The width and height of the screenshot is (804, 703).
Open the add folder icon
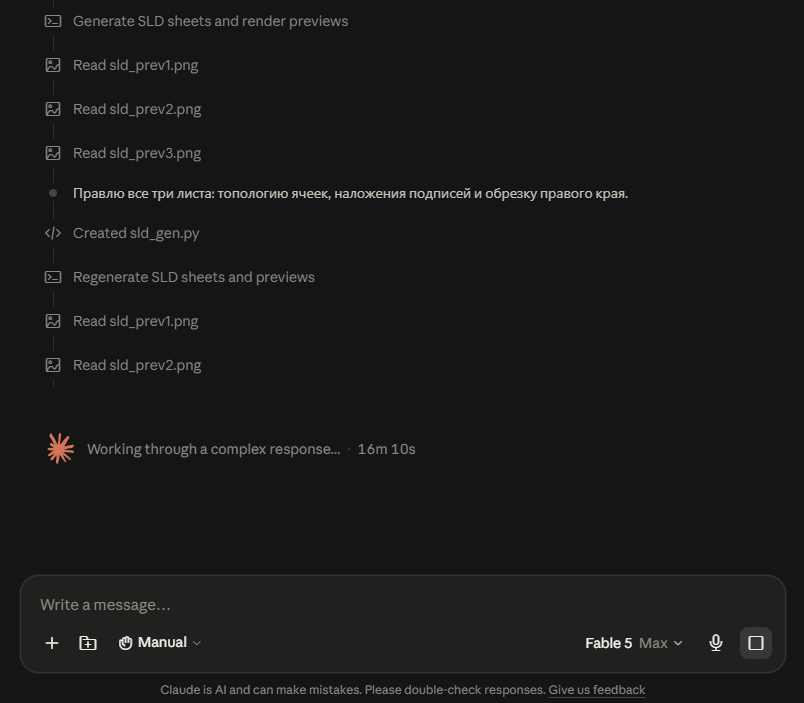coord(88,643)
